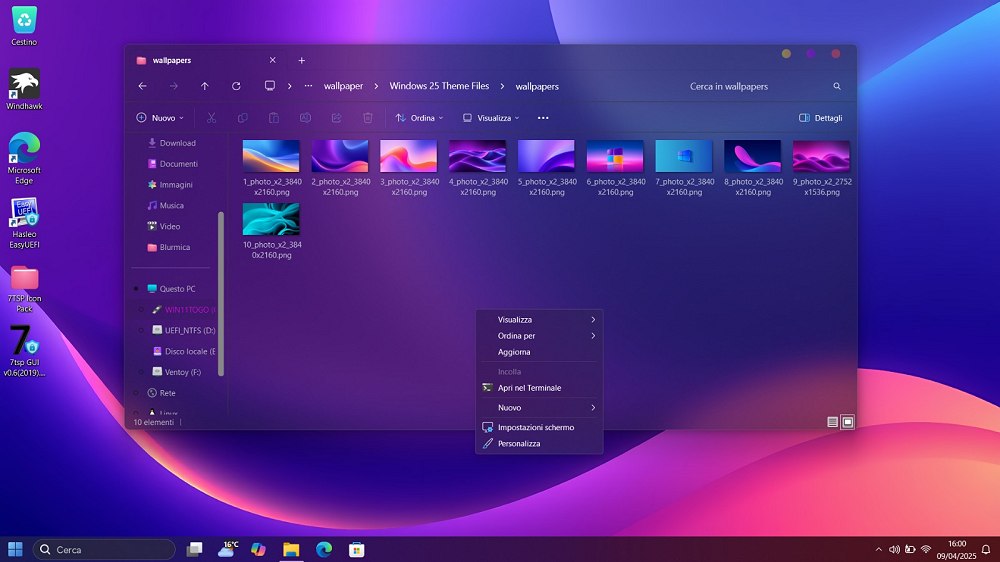Open the Ordina sort dropdown
The image size is (1000, 562).
point(419,118)
